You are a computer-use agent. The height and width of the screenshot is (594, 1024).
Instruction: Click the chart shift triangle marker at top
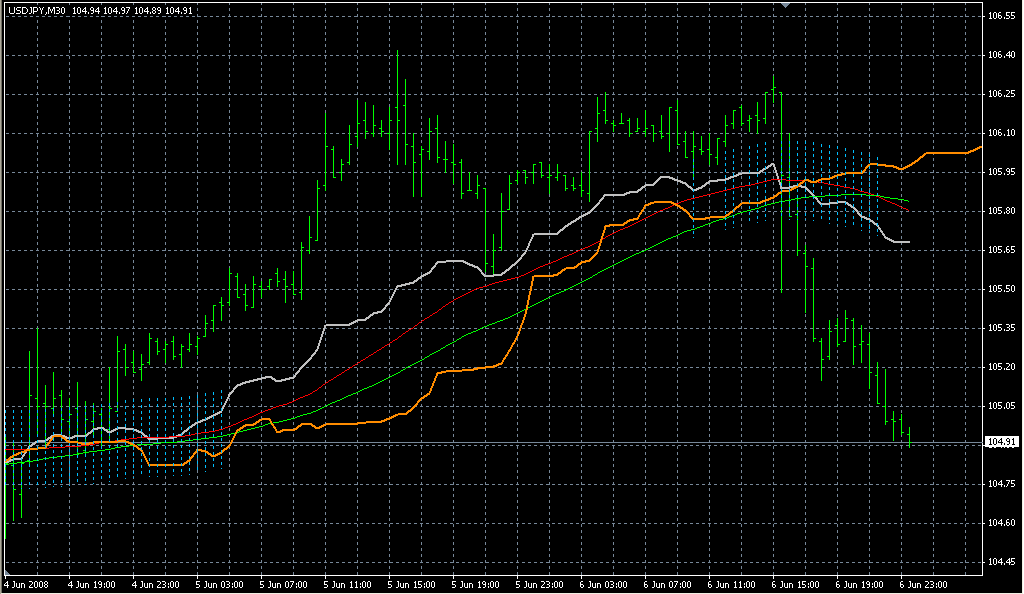[785, 6]
